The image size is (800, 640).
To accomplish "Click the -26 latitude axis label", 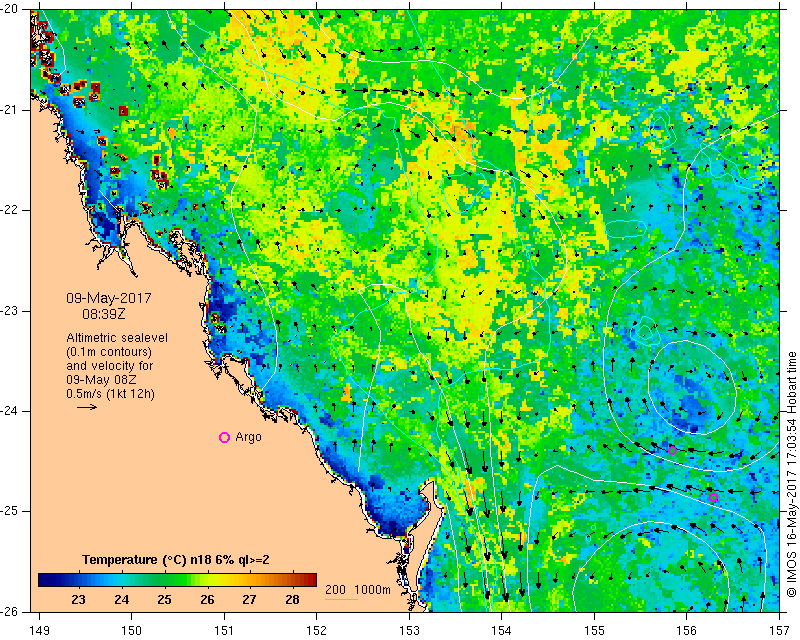I will (x=9, y=611).
